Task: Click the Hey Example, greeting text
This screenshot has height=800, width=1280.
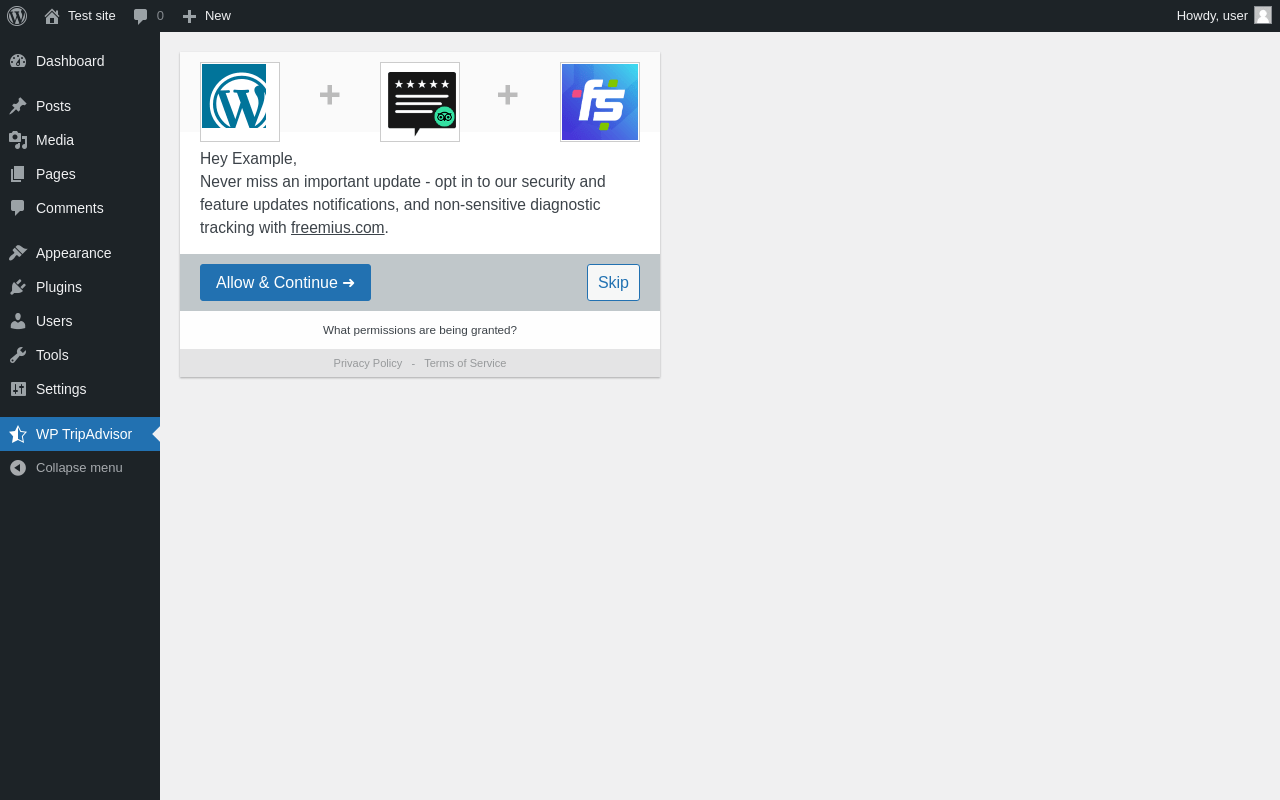Action: point(248,158)
